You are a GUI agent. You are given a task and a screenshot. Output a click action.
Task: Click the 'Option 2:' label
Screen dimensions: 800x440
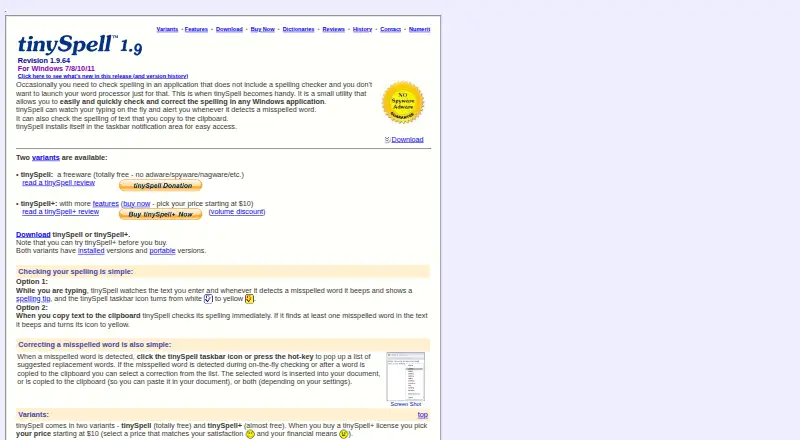(32, 307)
